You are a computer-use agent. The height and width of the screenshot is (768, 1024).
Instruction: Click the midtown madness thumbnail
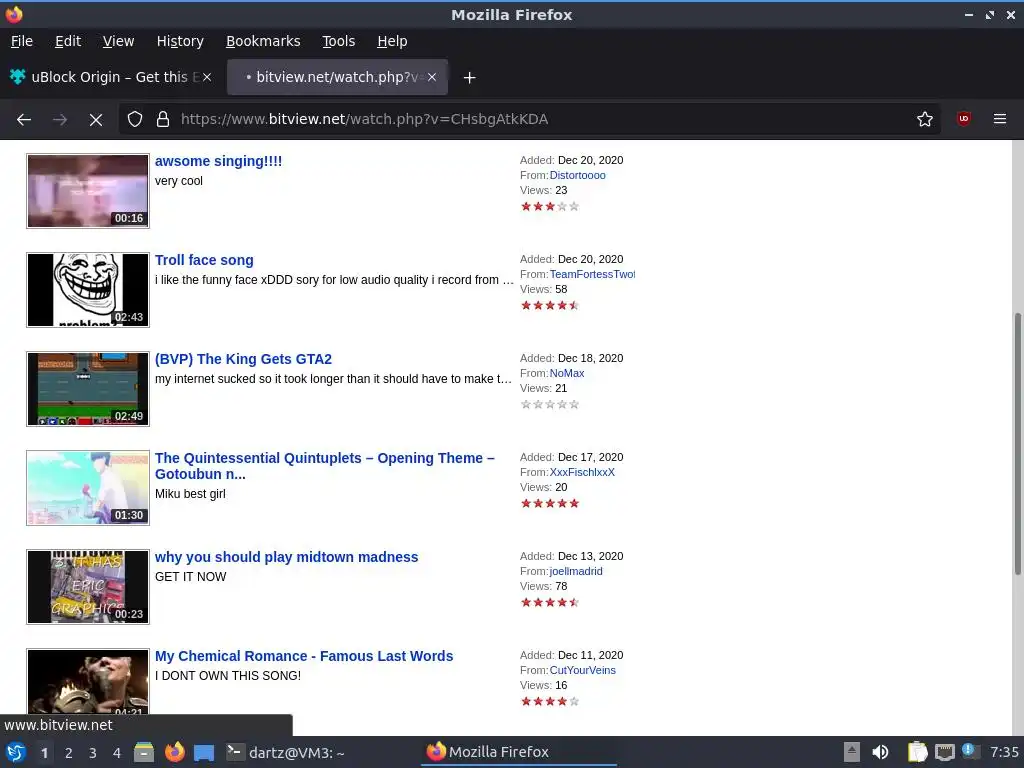pos(88,587)
